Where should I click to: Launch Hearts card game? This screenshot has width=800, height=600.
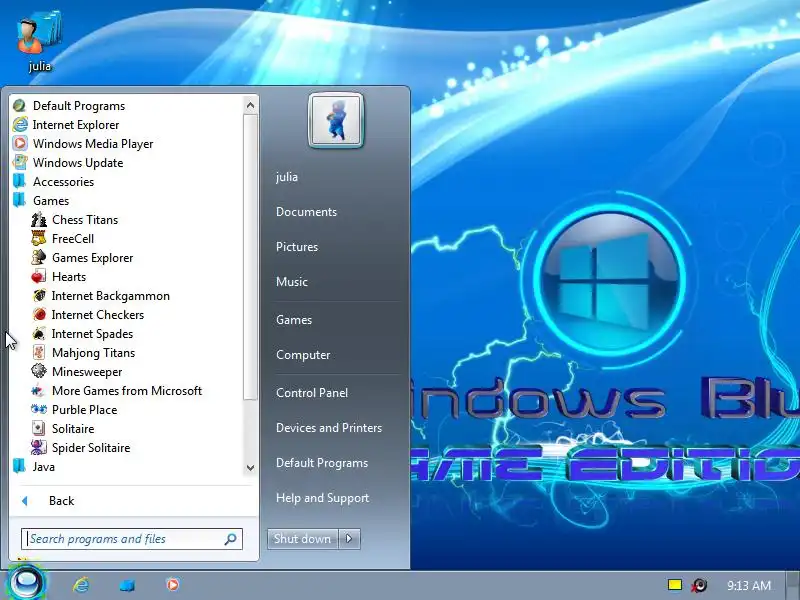[59, 277]
